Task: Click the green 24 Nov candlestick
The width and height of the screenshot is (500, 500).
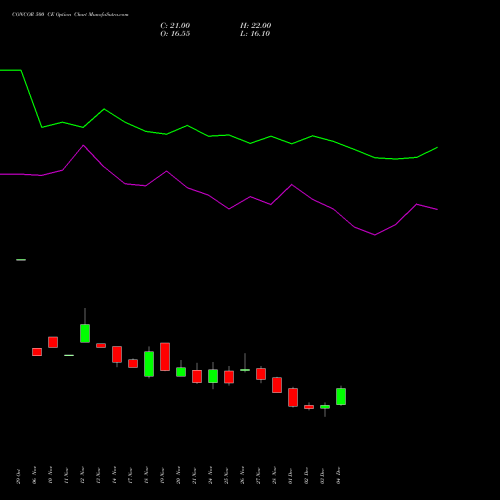Action: click(213, 376)
